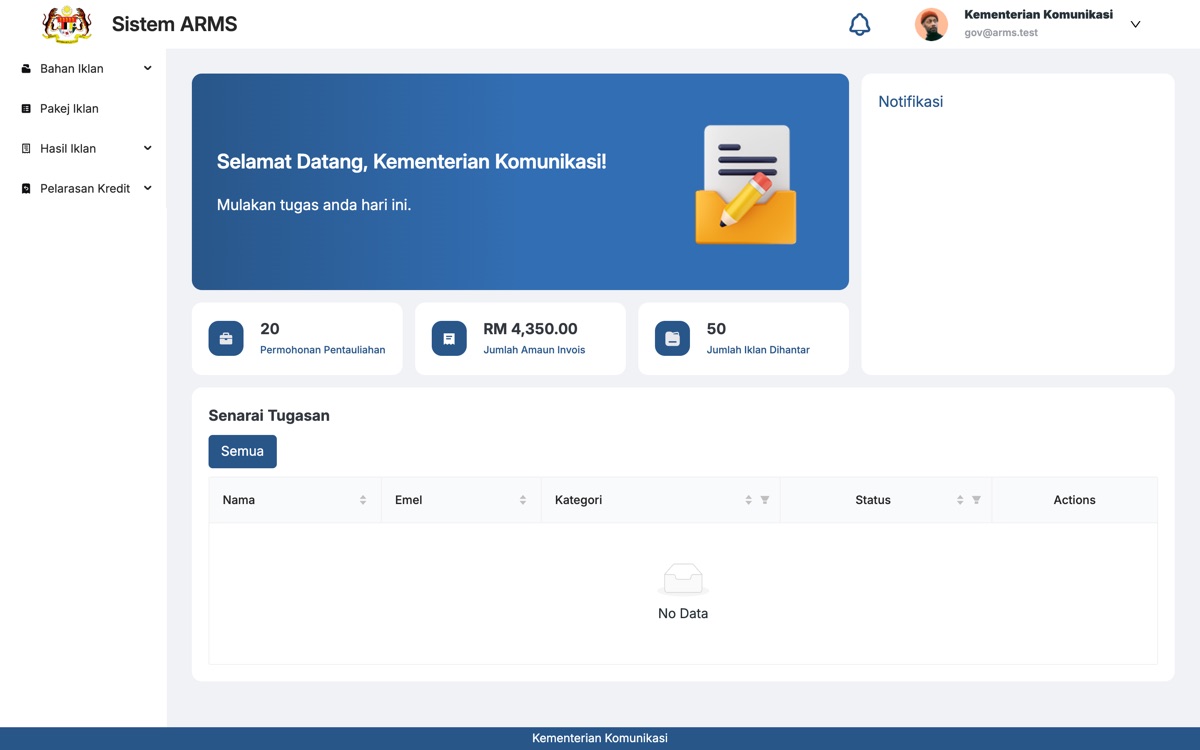
Task: Sort the Status column
Action: click(x=960, y=500)
